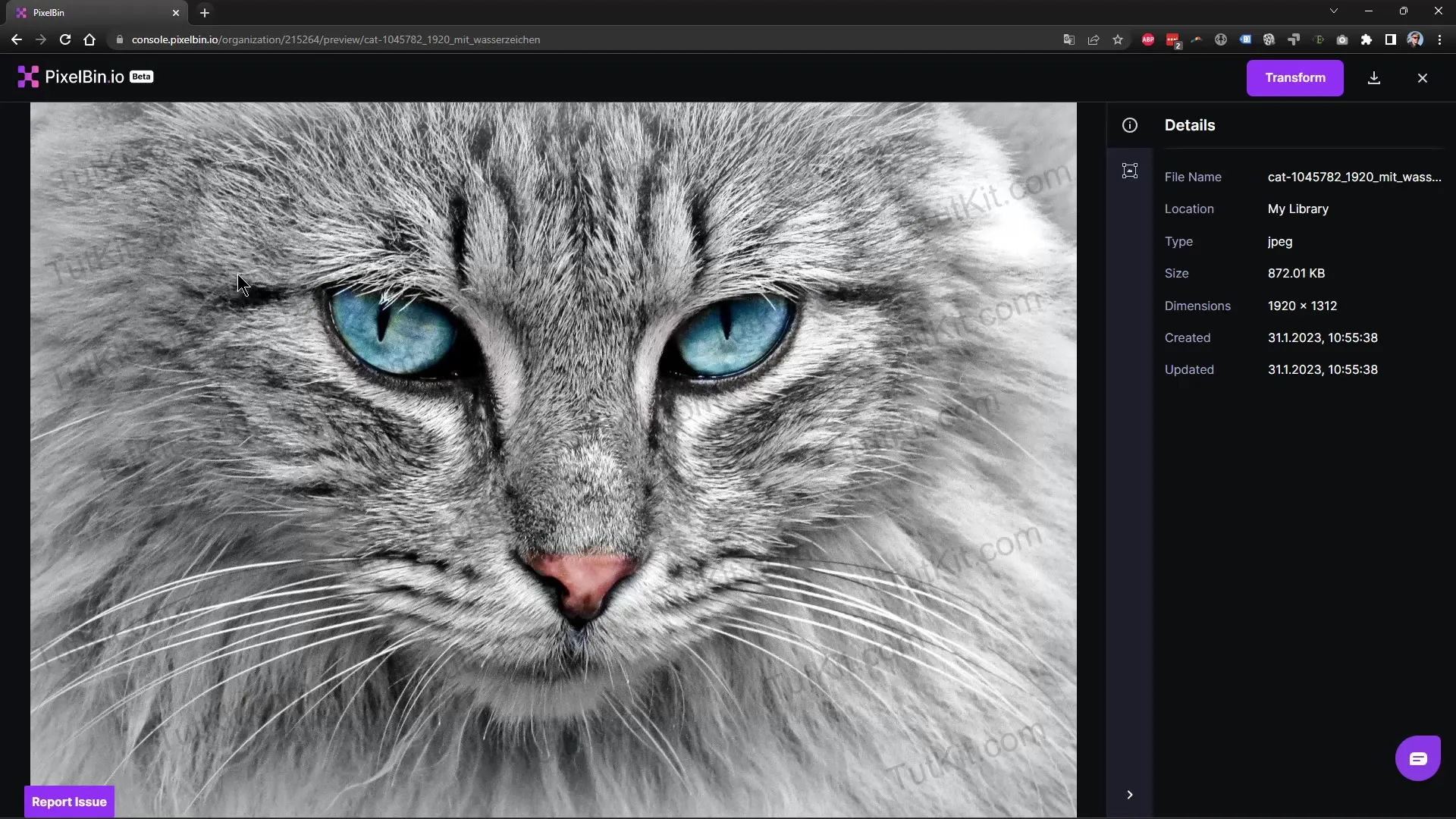This screenshot has width=1456, height=819.
Task: Reload the current page
Action: 65,39
